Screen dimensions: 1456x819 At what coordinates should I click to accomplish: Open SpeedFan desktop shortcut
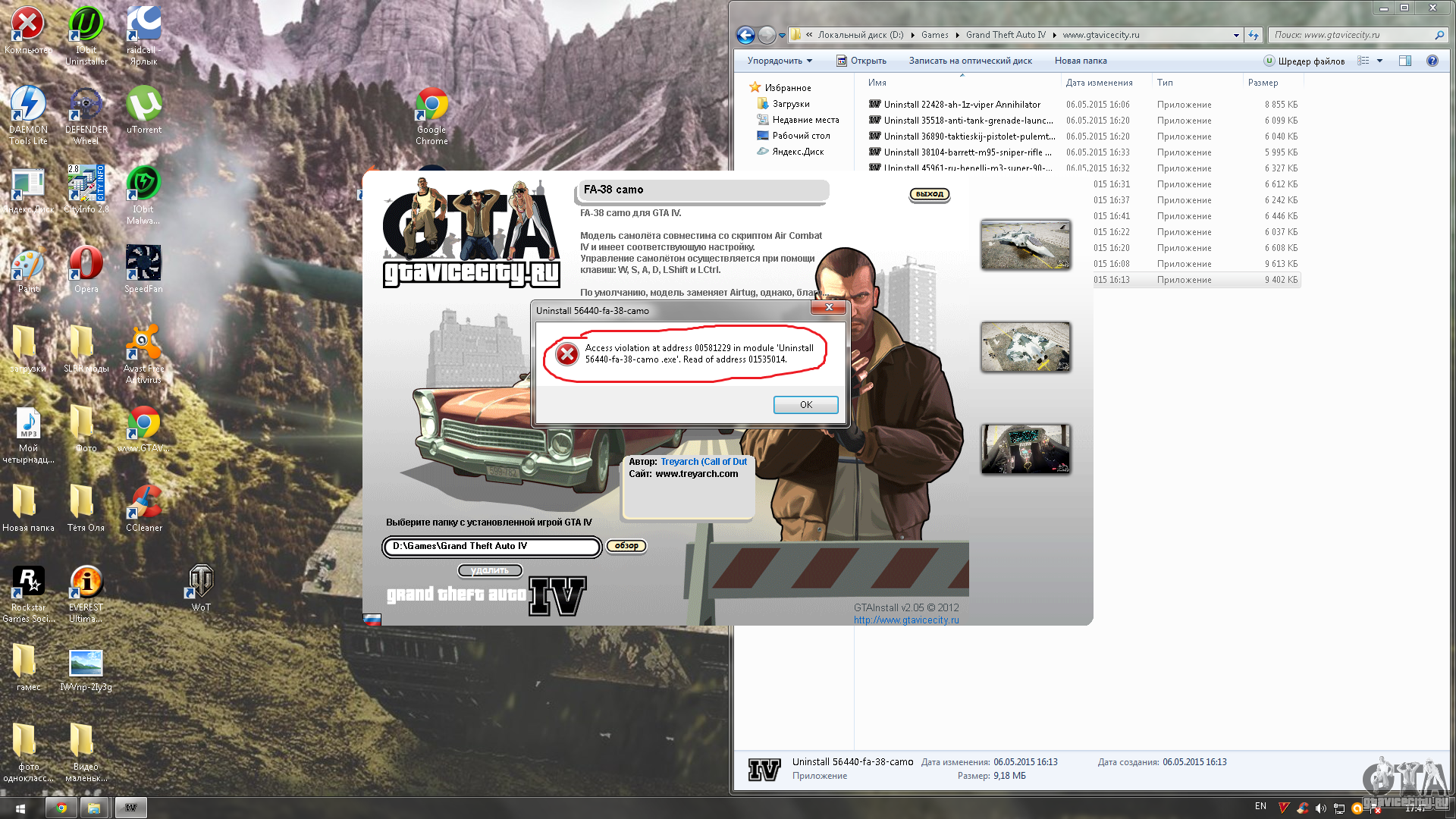click(143, 269)
